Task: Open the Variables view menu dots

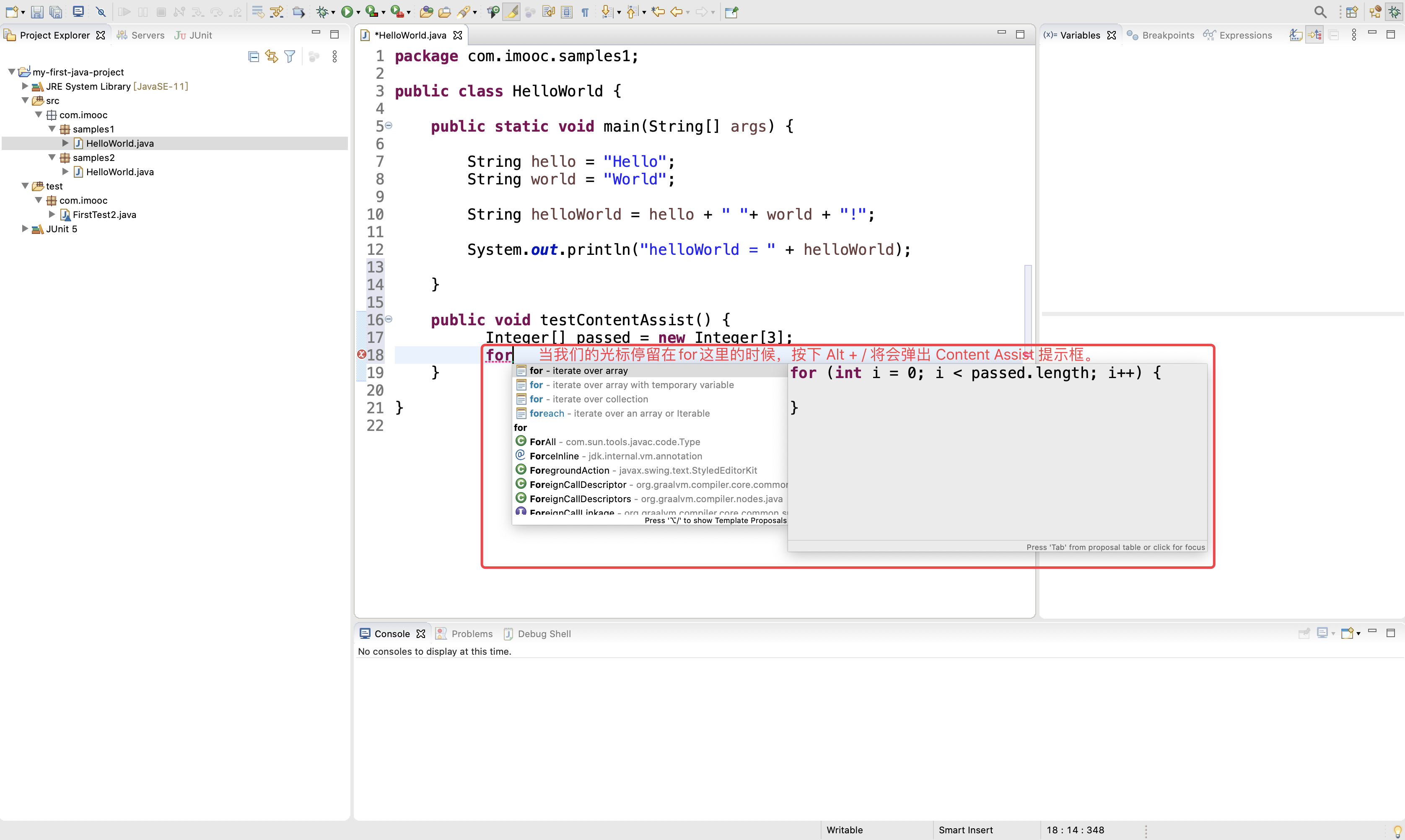Action: pos(1354,35)
